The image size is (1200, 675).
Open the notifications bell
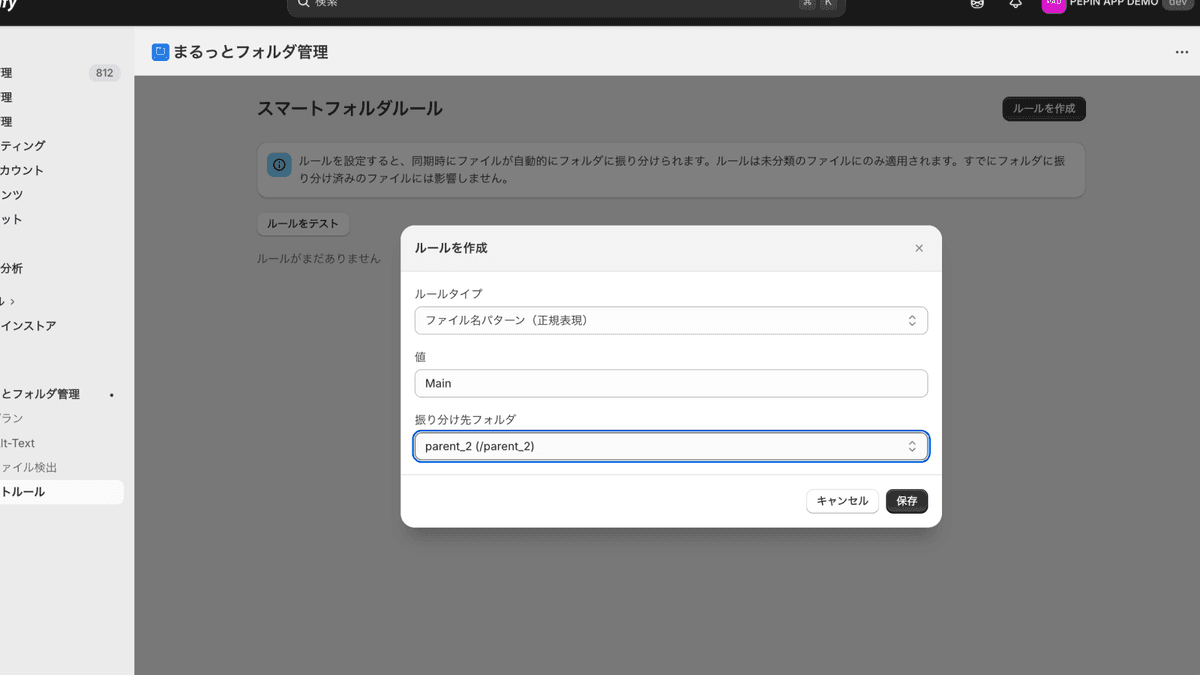click(x=1015, y=4)
